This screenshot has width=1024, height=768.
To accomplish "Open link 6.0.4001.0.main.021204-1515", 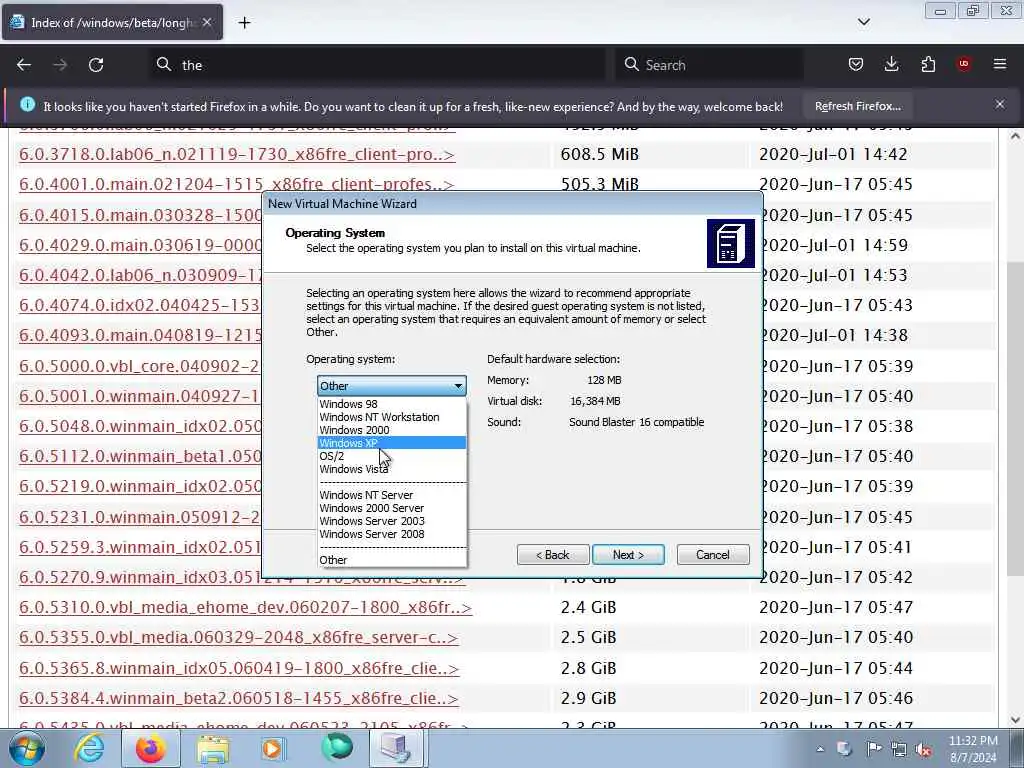I will click(236, 184).
